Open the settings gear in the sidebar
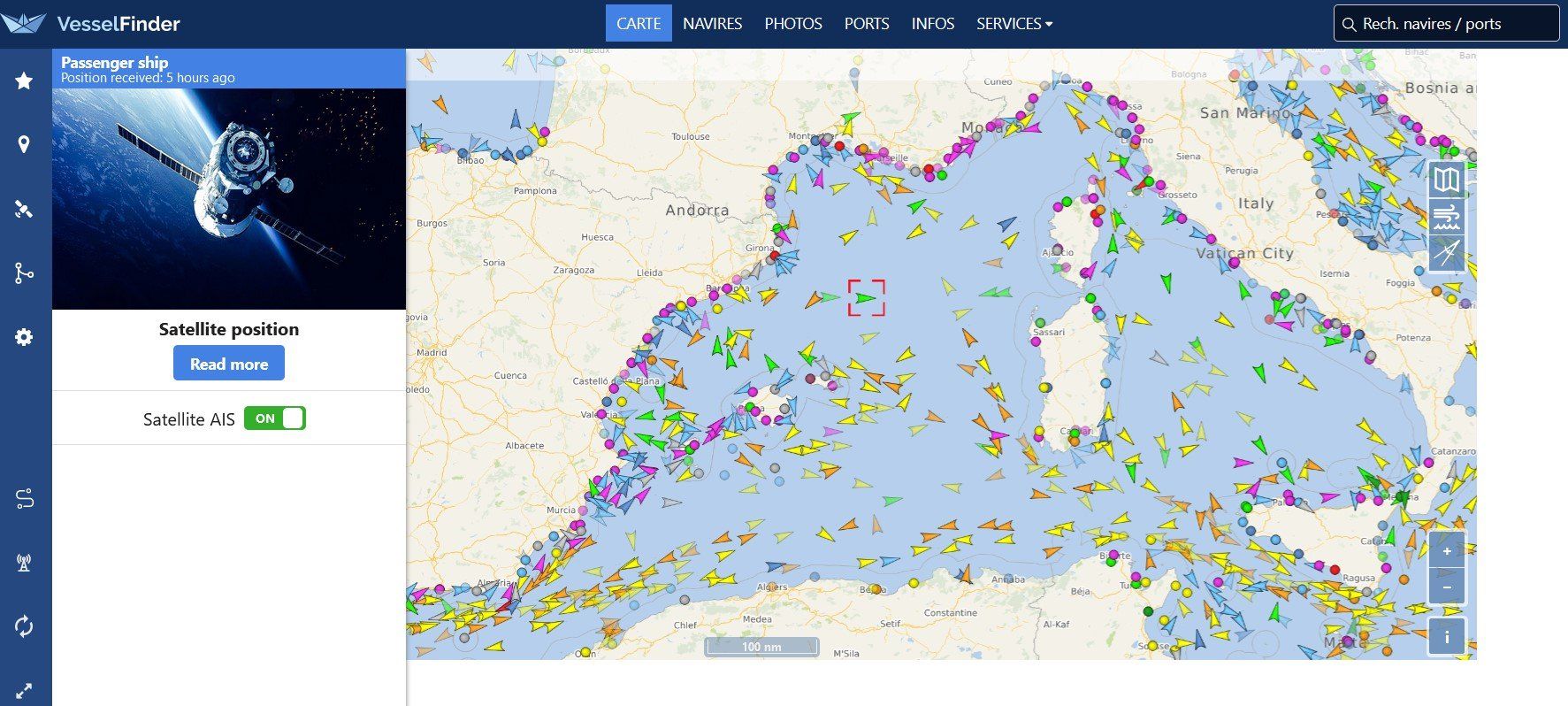The height and width of the screenshot is (706, 1568). pyautogui.click(x=24, y=337)
